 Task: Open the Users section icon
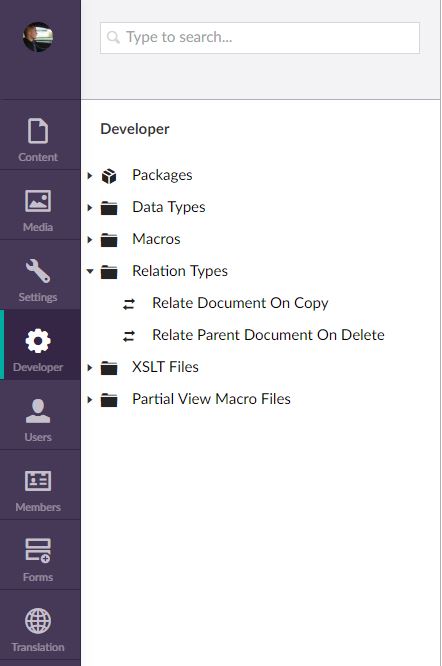(38, 411)
